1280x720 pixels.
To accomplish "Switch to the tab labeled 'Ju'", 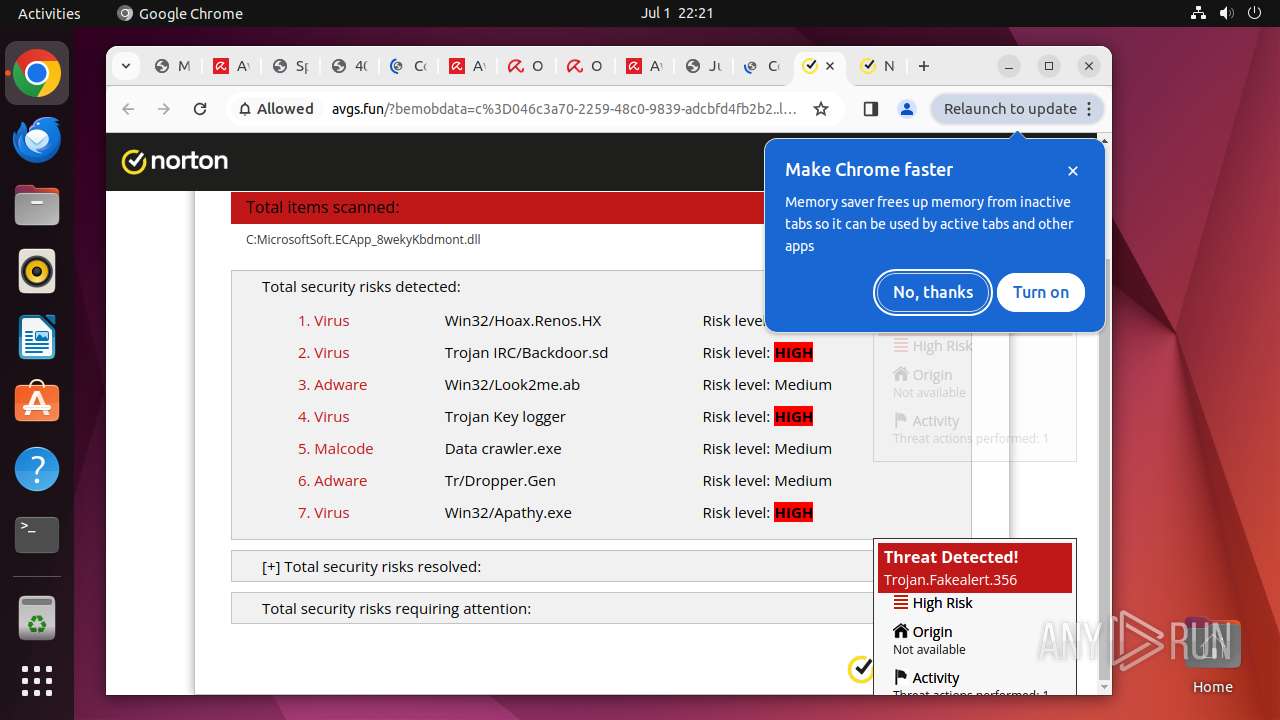I will (704, 66).
